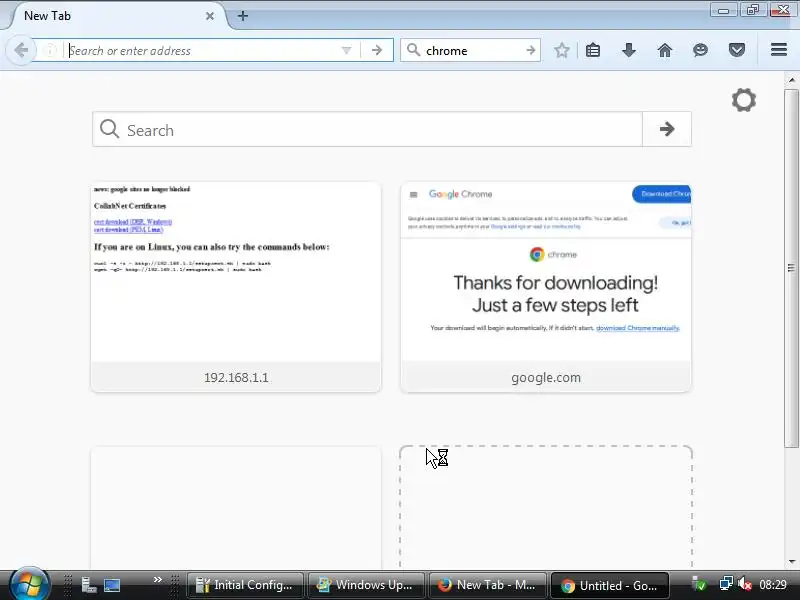Switch to Untitled Google Chrome taskbar button

coord(610,585)
